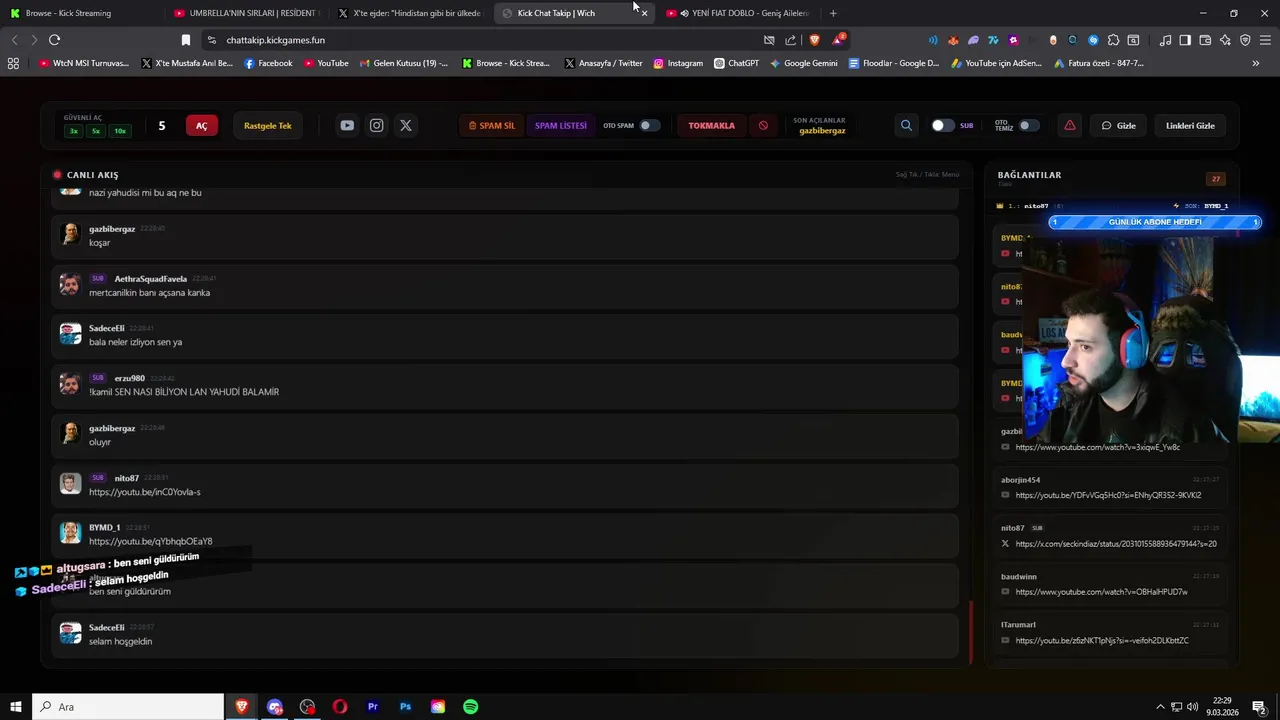This screenshot has height=720, width=1280.
Task: Expand the hidden bookmarks chevron
Action: pos(1256,63)
